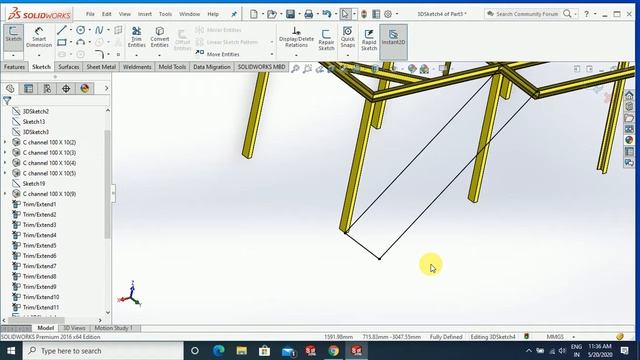This screenshot has width=640, height=360.
Task: Open the Motion Study 1 tab
Action: pyautogui.click(x=113, y=328)
